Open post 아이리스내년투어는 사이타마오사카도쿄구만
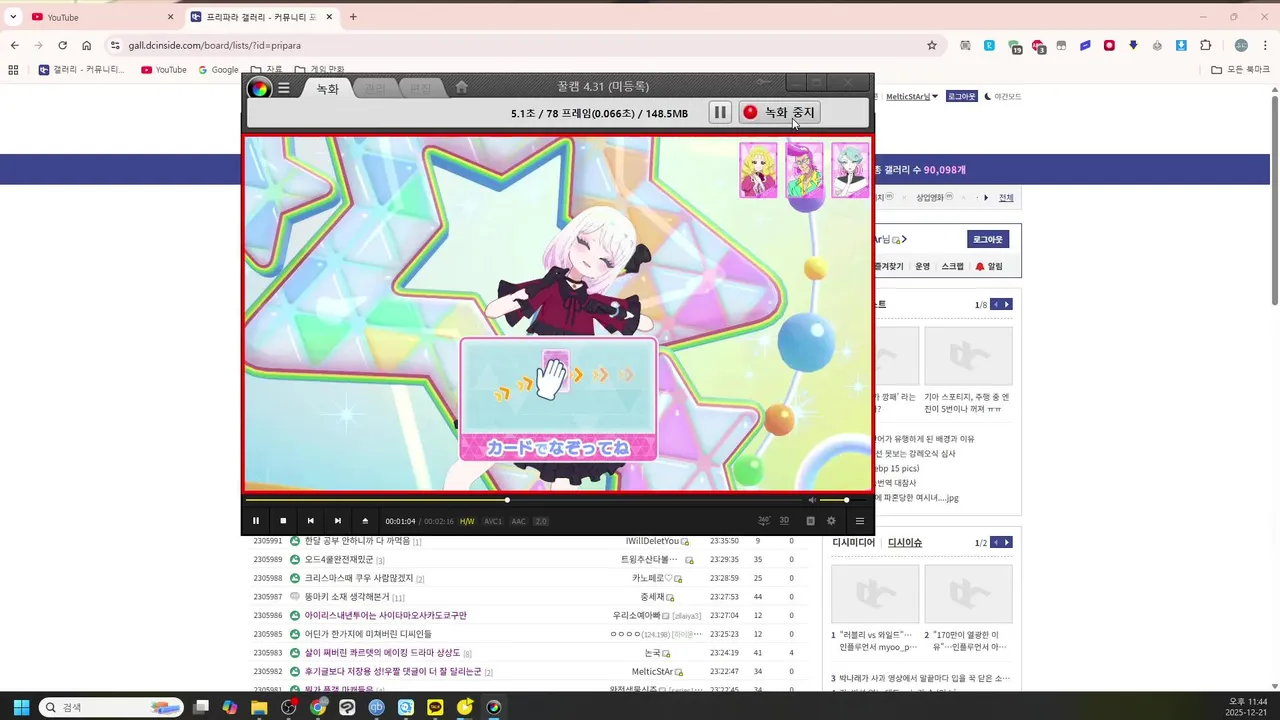This screenshot has width=1280, height=720. pos(385,616)
